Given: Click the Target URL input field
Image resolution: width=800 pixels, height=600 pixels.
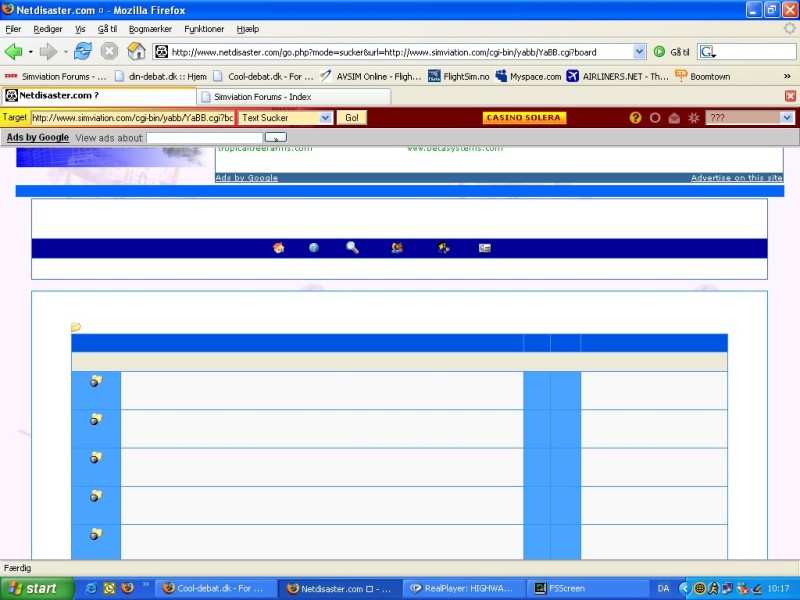Looking at the screenshot, I should pyautogui.click(x=132, y=118).
